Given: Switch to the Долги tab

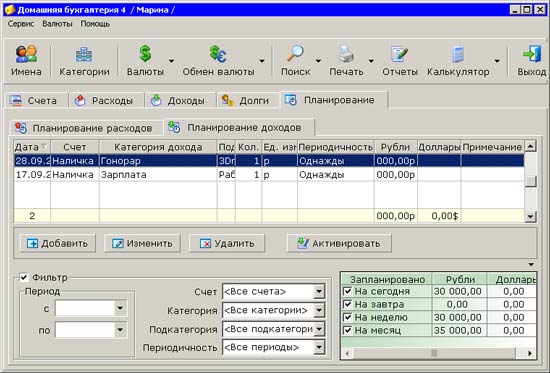Looking at the screenshot, I should coord(248,101).
